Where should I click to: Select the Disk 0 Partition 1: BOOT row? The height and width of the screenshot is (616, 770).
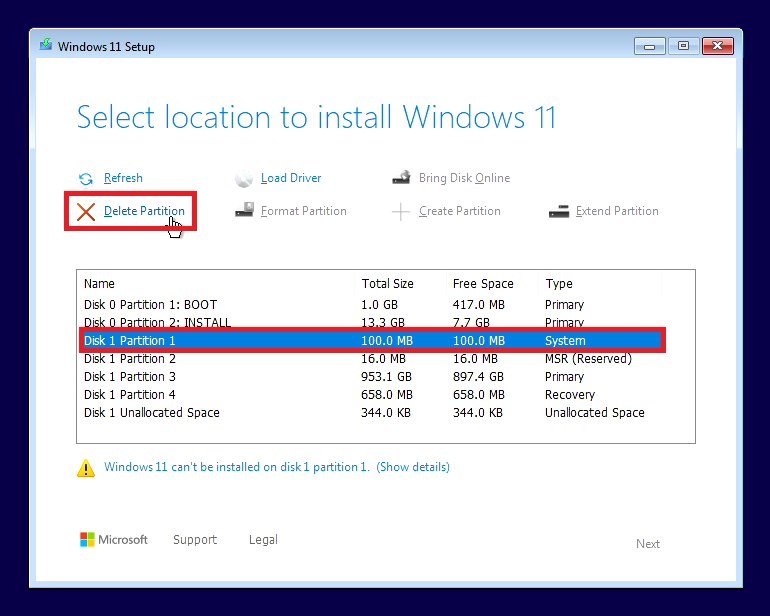pyautogui.click(x=372, y=305)
